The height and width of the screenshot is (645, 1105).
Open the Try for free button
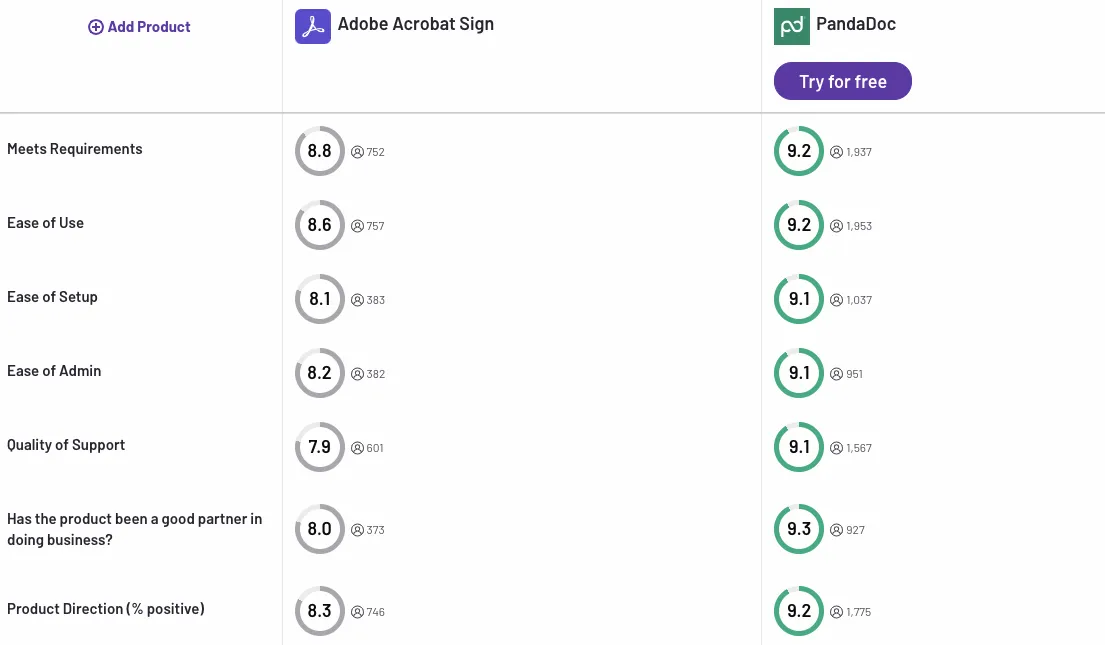(x=842, y=81)
